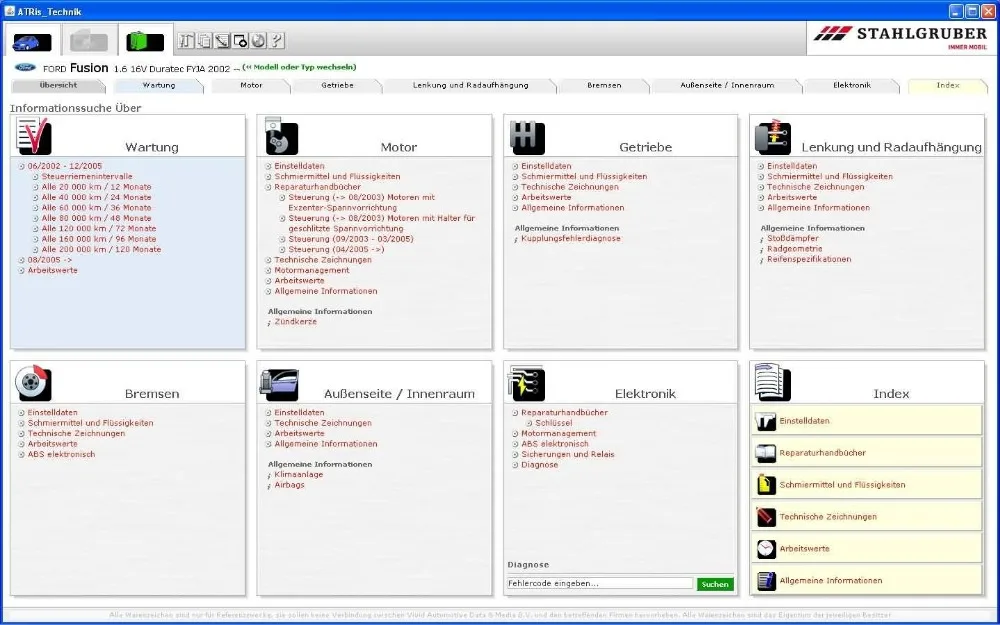
Task: Open help with the question mark icon
Action: click(276, 41)
